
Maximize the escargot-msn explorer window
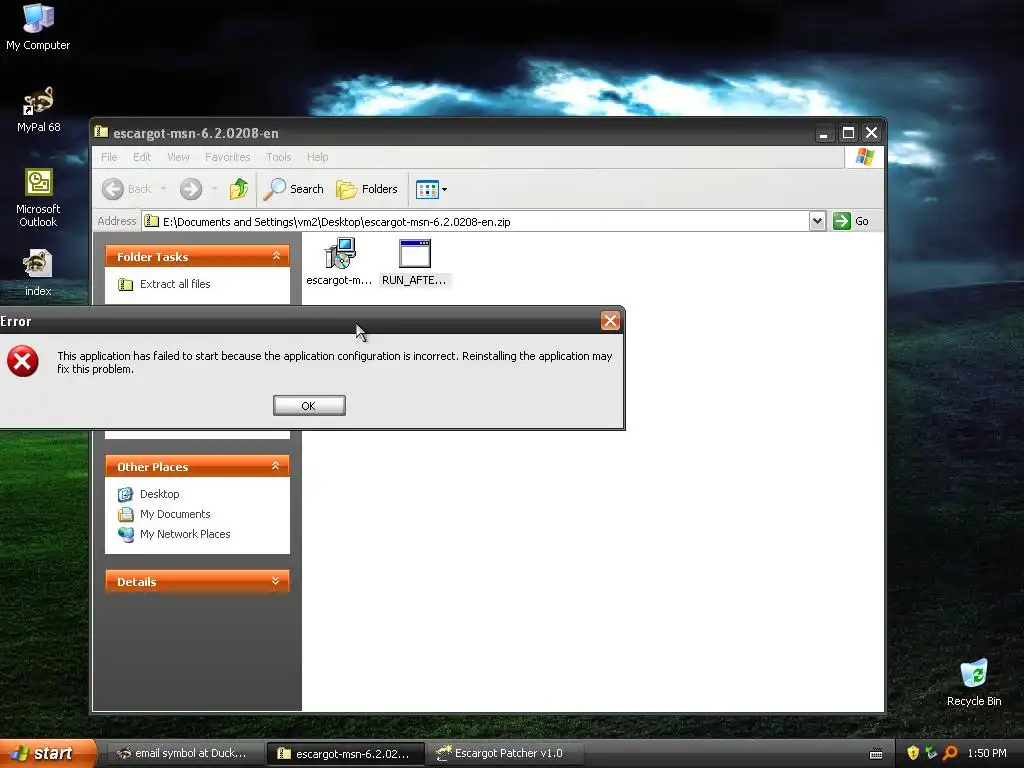click(848, 133)
